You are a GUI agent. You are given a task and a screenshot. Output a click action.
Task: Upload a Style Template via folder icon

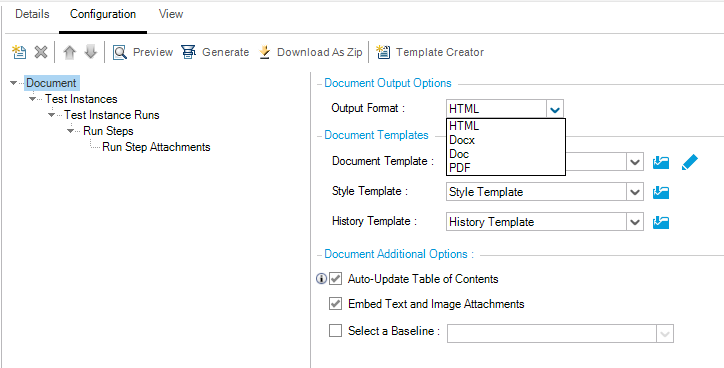pyautogui.click(x=661, y=192)
